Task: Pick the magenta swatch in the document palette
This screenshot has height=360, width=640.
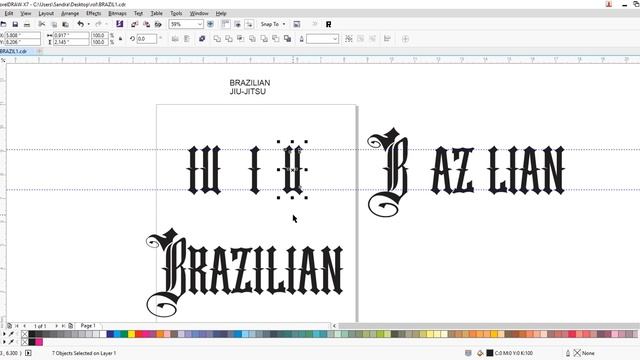Action: (x=39, y=342)
